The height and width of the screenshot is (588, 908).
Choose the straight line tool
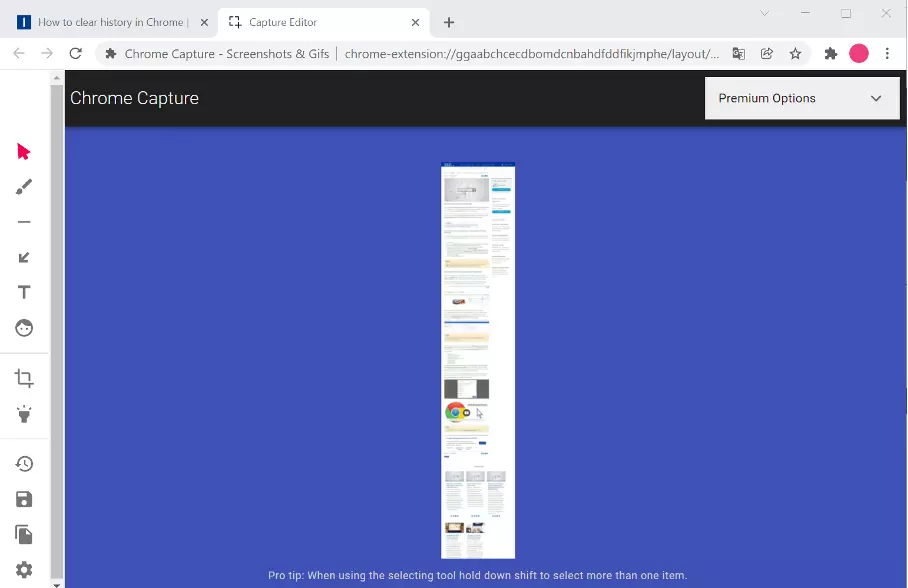pos(24,222)
